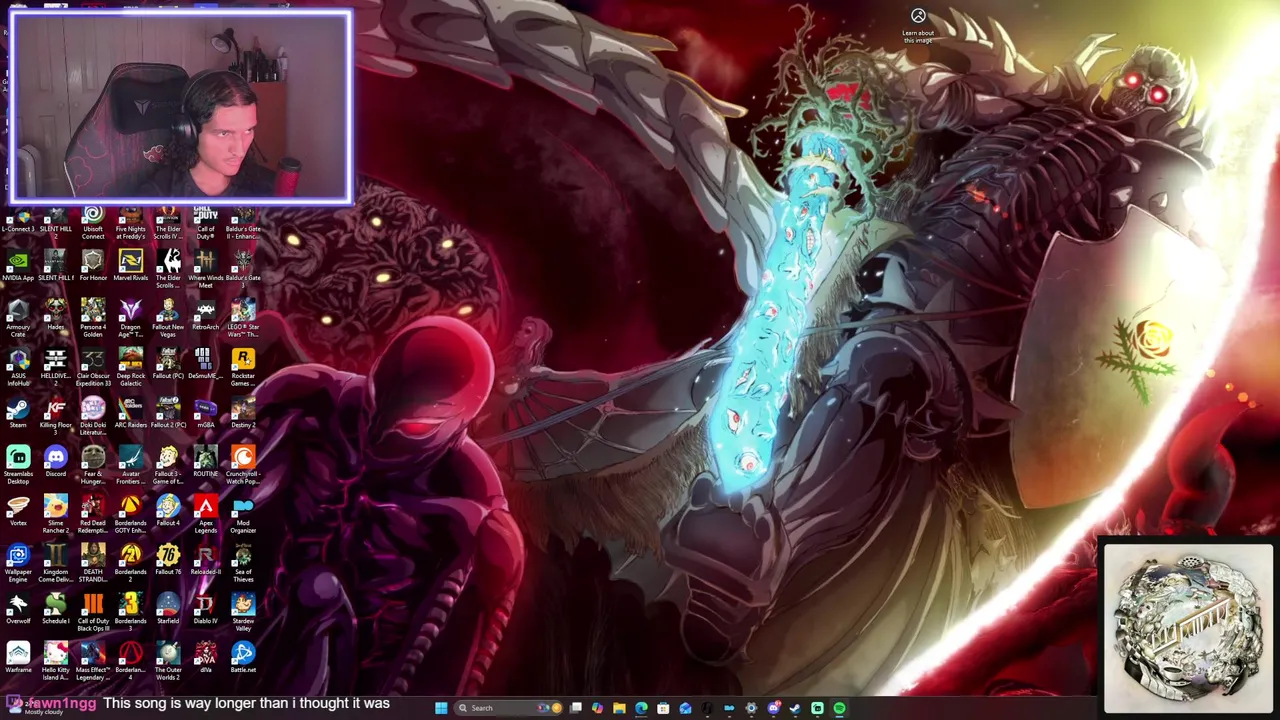Launch Streamlabs Desktop shortcut

click(x=18, y=466)
